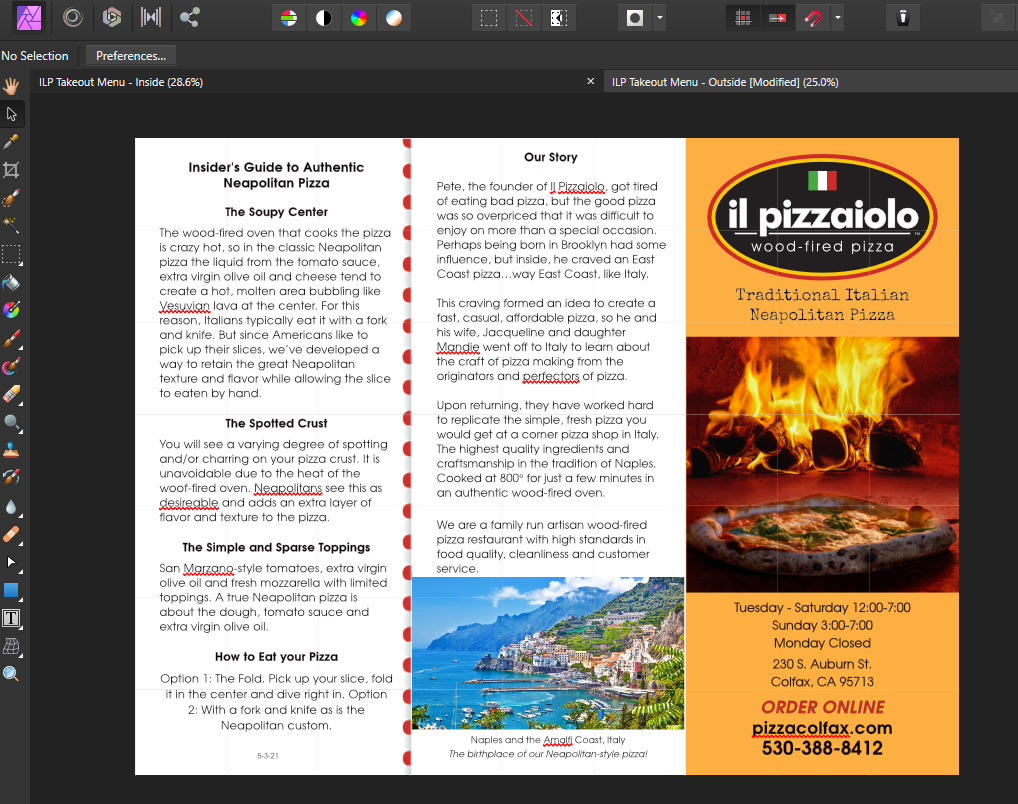Click the The Spotted Crust heading
The height and width of the screenshot is (804, 1018).
click(276, 423)
